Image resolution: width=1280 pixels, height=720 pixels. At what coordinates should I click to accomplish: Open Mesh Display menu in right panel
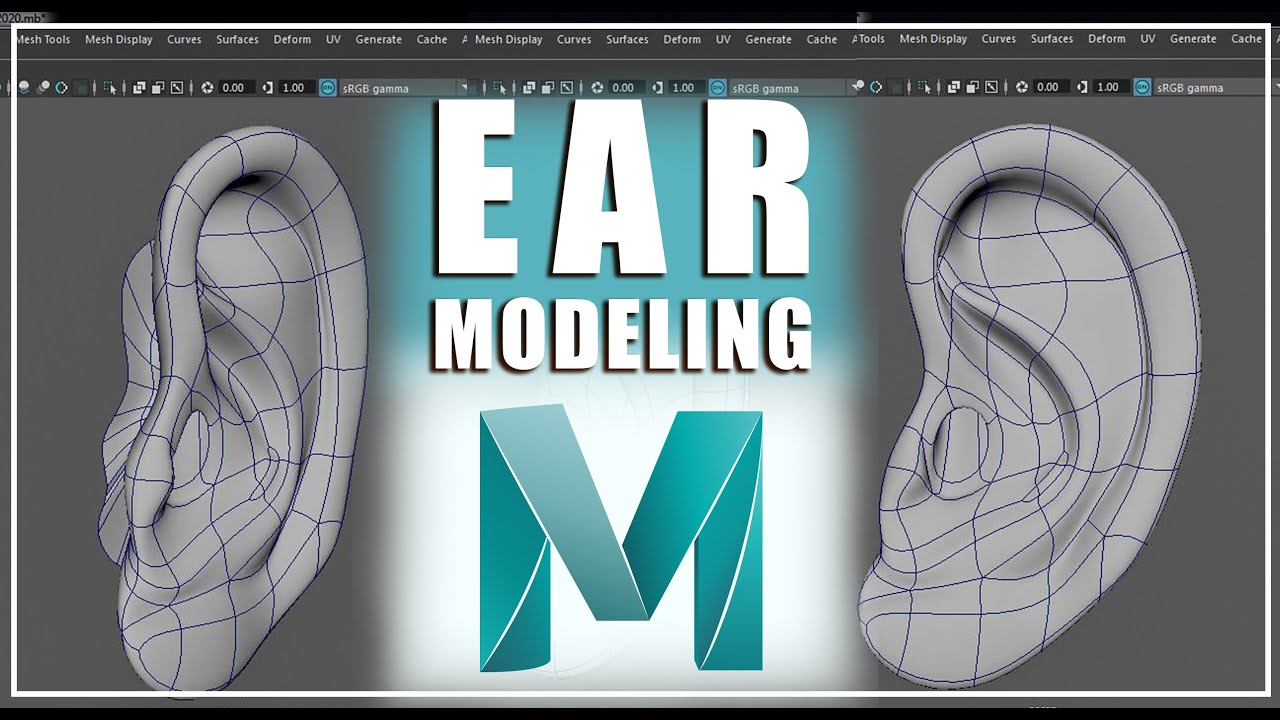[933, 39]
